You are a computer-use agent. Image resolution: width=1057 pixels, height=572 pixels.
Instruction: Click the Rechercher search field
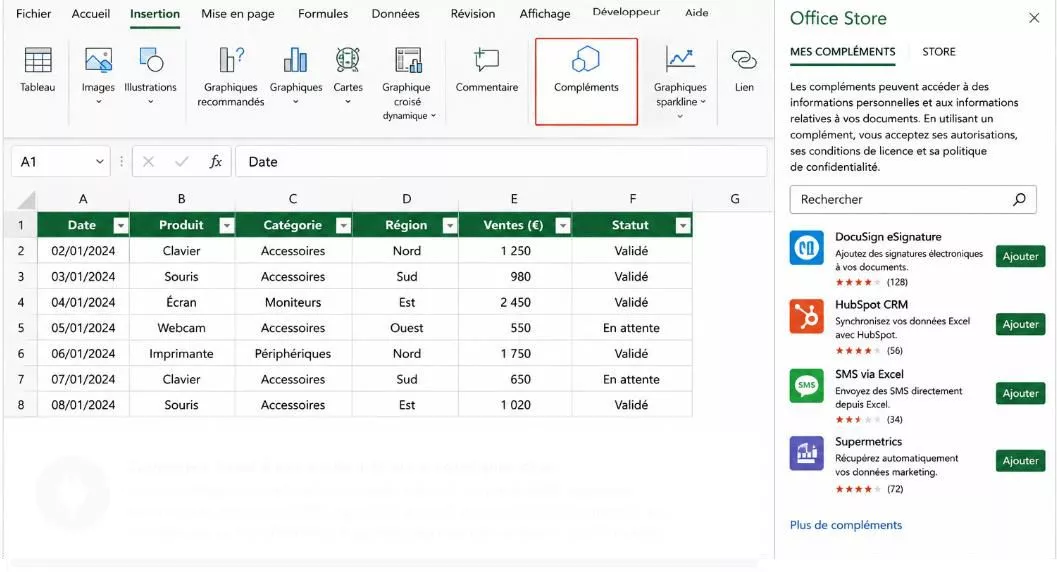click(x=913, y=199)
